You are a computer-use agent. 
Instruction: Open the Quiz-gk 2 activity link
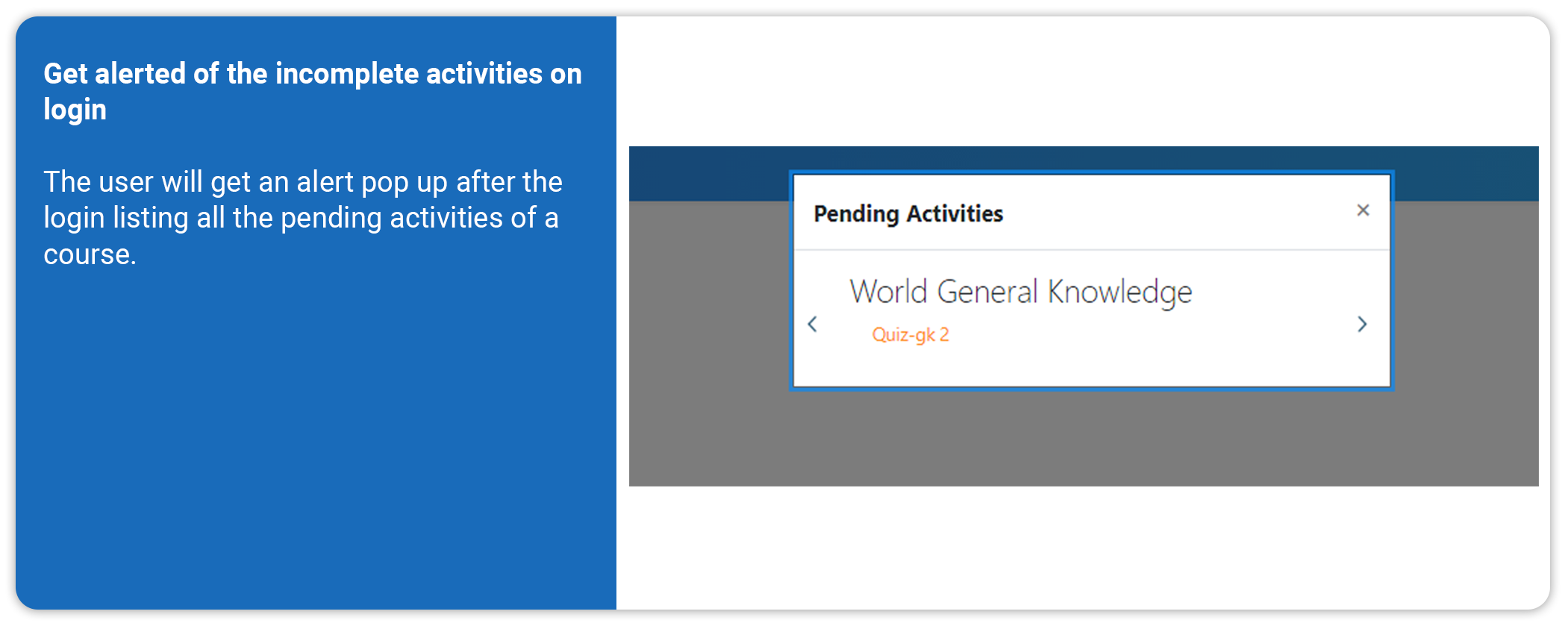click(x=910, y=335)
